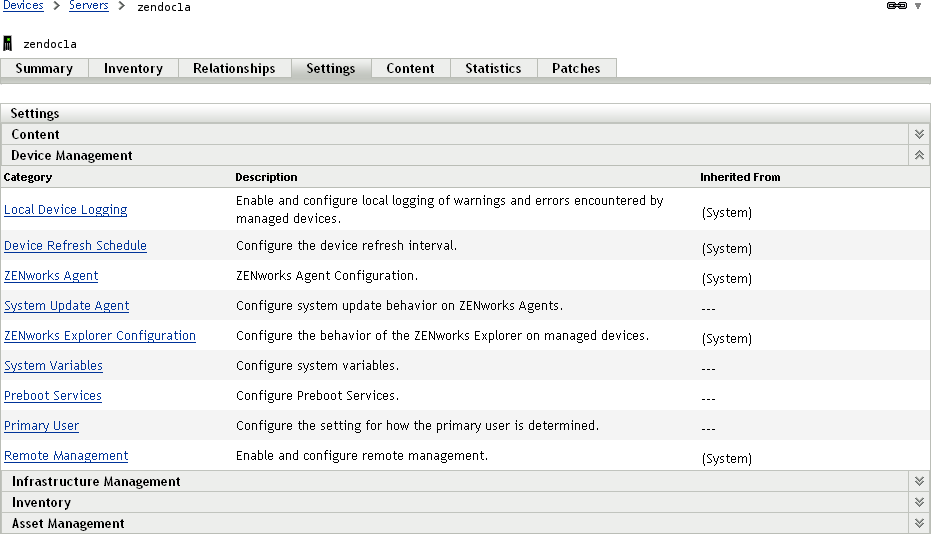
Task: Expand the Content settings section
Action: point(919,134)
